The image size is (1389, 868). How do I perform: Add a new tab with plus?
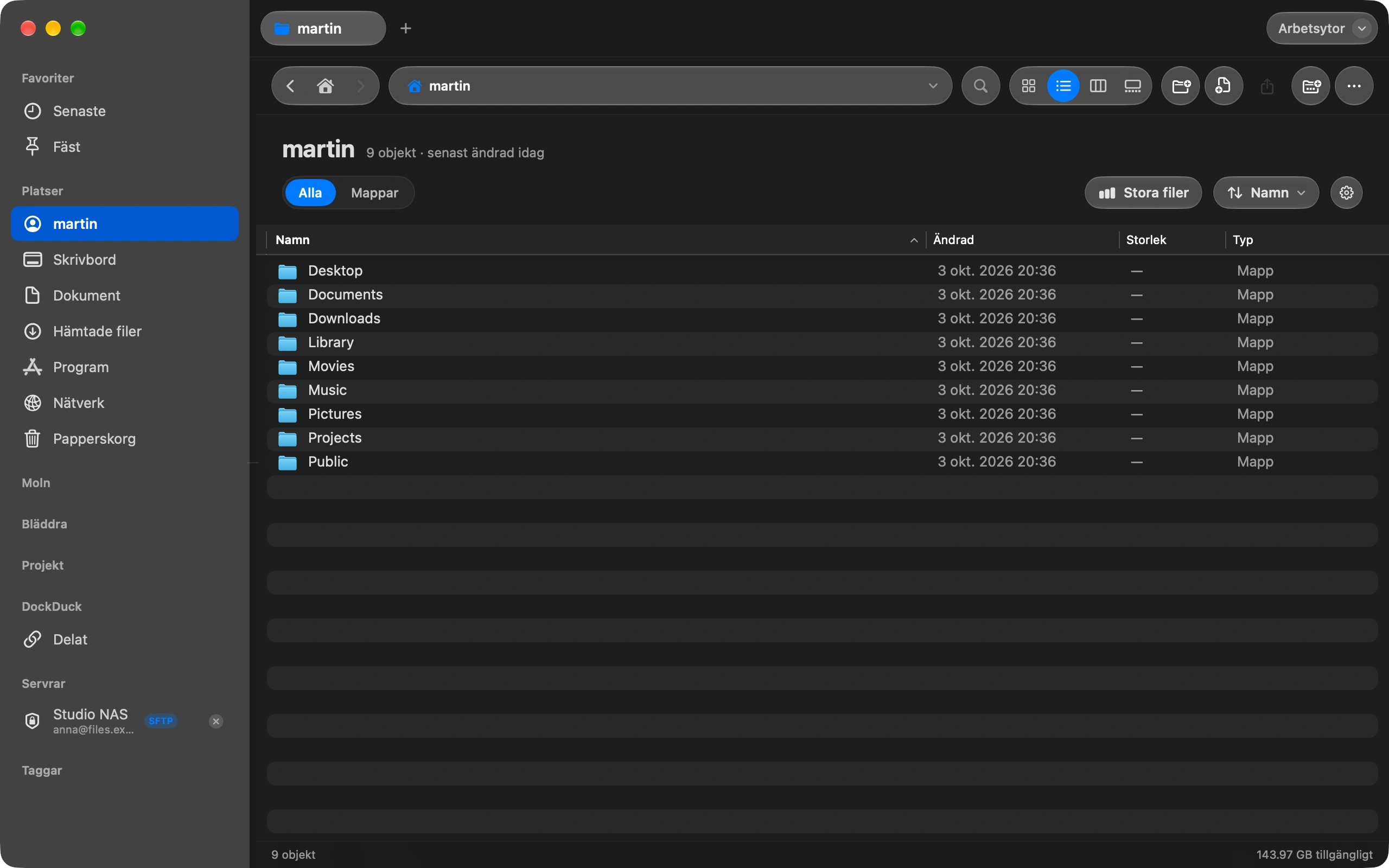click(x=406, y=28)
